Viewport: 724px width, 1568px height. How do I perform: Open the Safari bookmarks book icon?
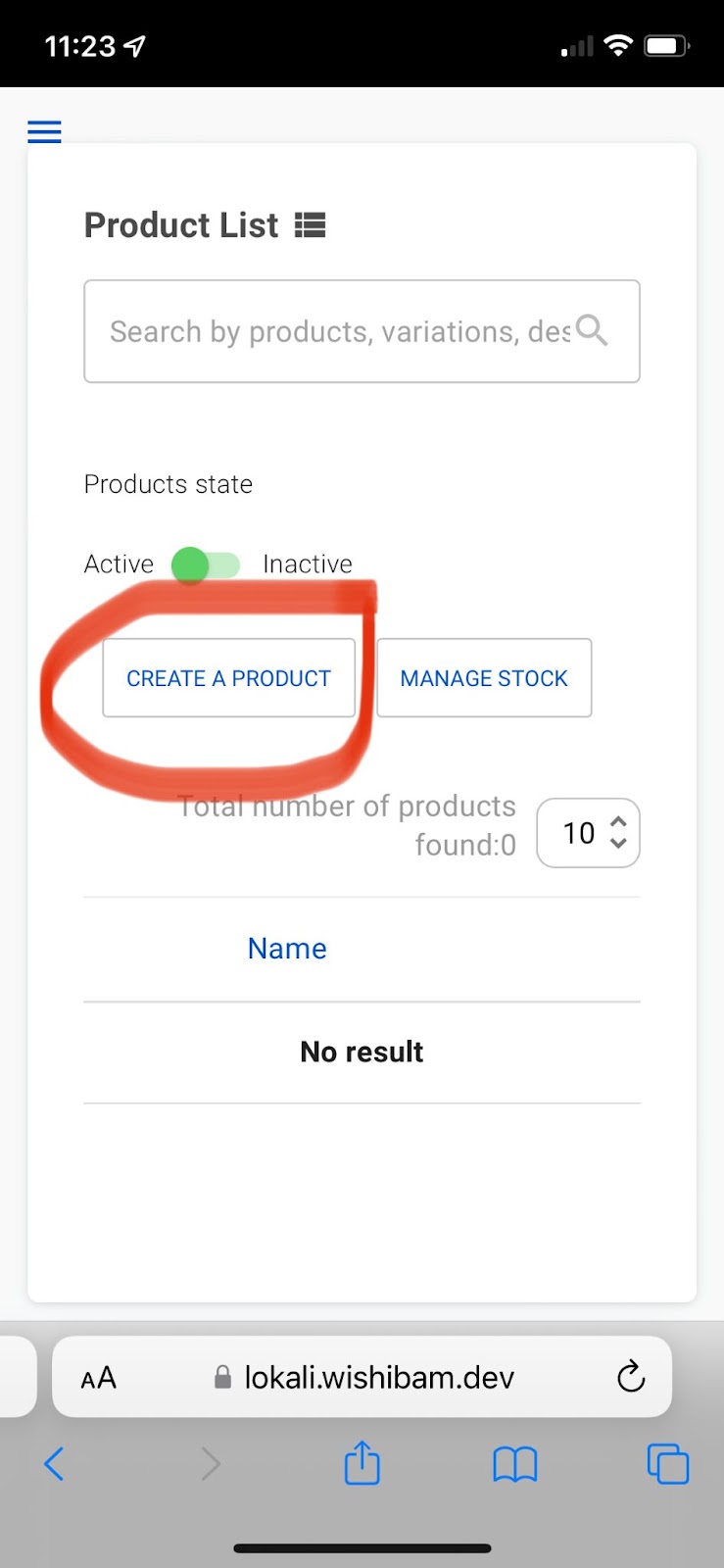pos(514,1465)
